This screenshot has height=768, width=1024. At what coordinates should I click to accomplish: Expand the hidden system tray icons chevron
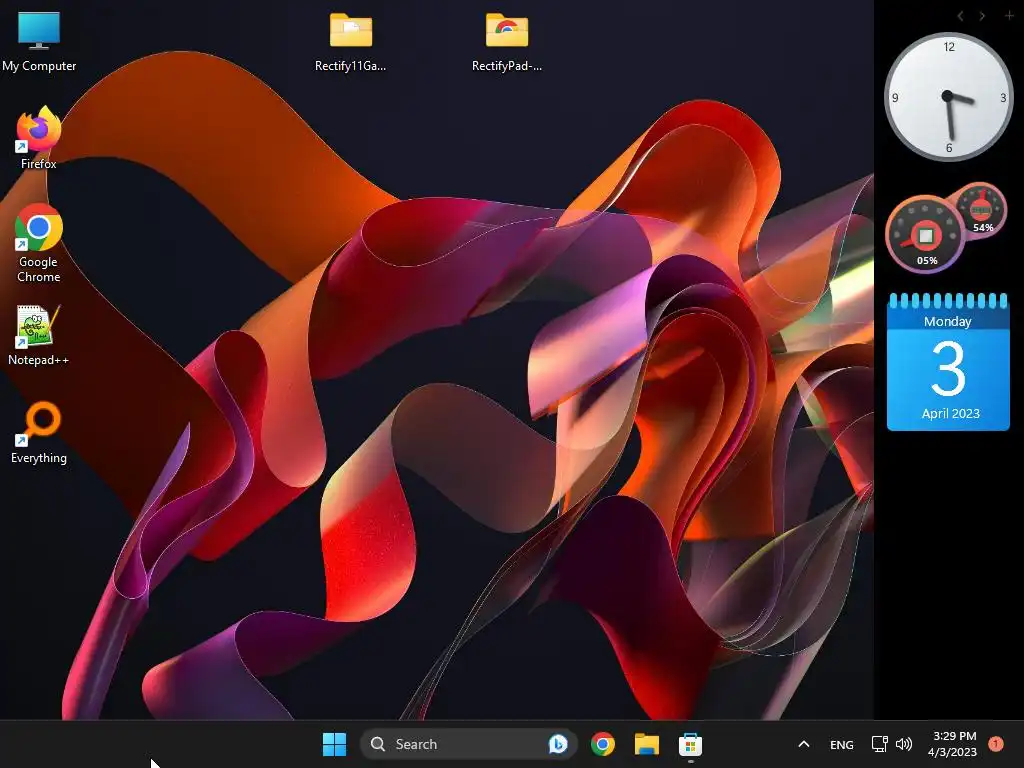pos(804,744)
